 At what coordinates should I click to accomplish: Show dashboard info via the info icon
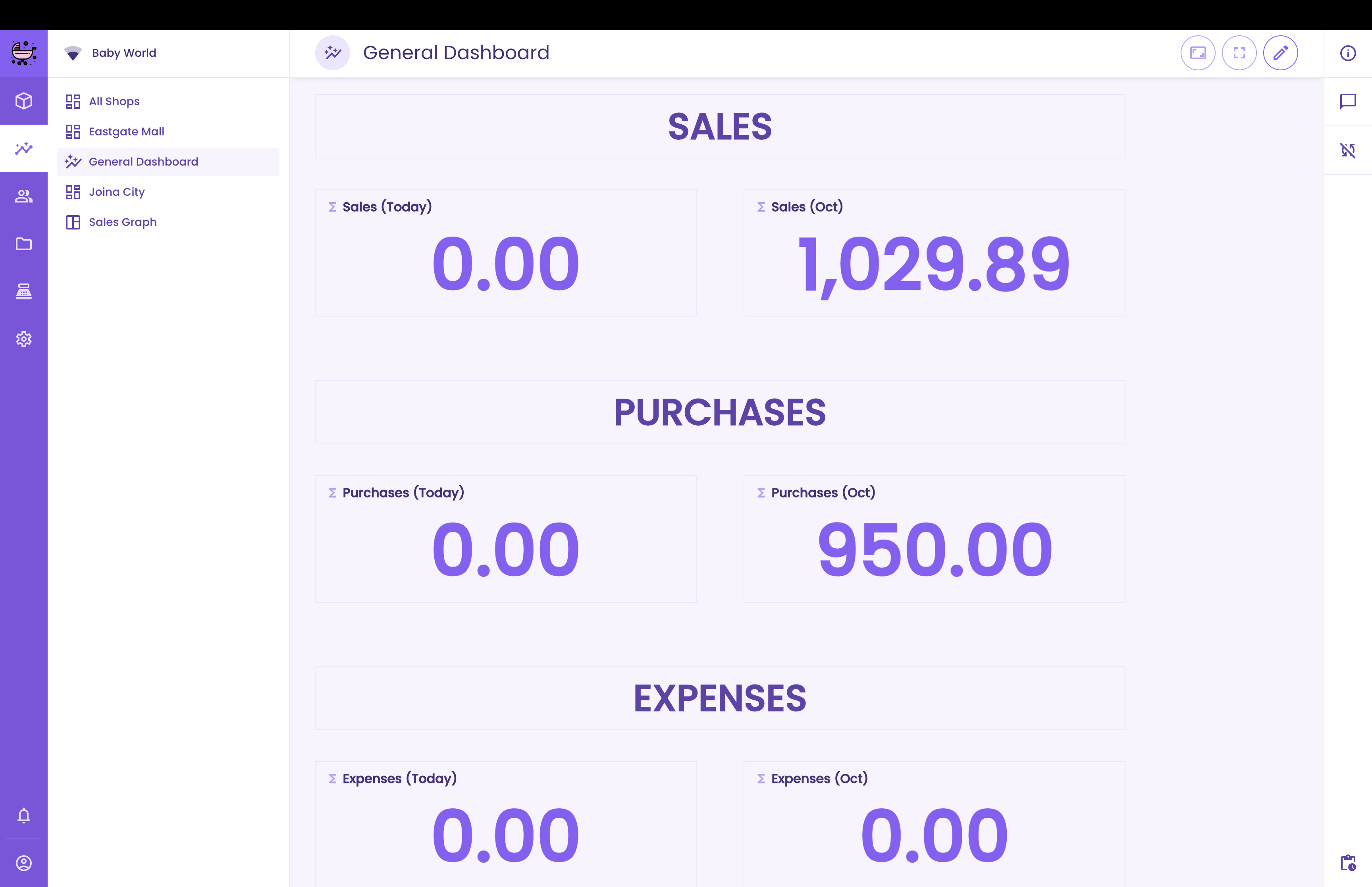[x=1348, y=53]
